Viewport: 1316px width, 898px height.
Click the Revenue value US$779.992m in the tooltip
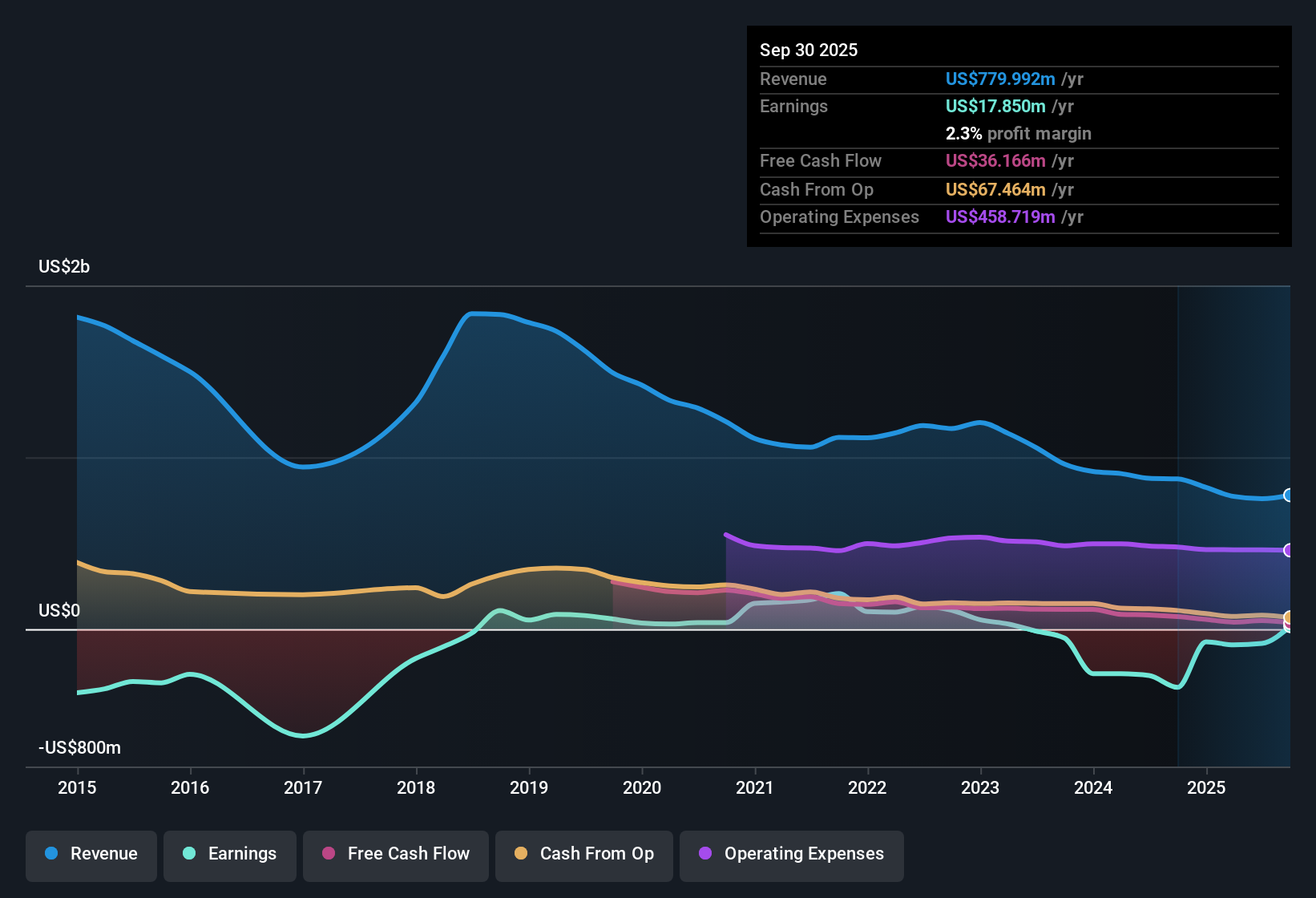point(1000,79)
